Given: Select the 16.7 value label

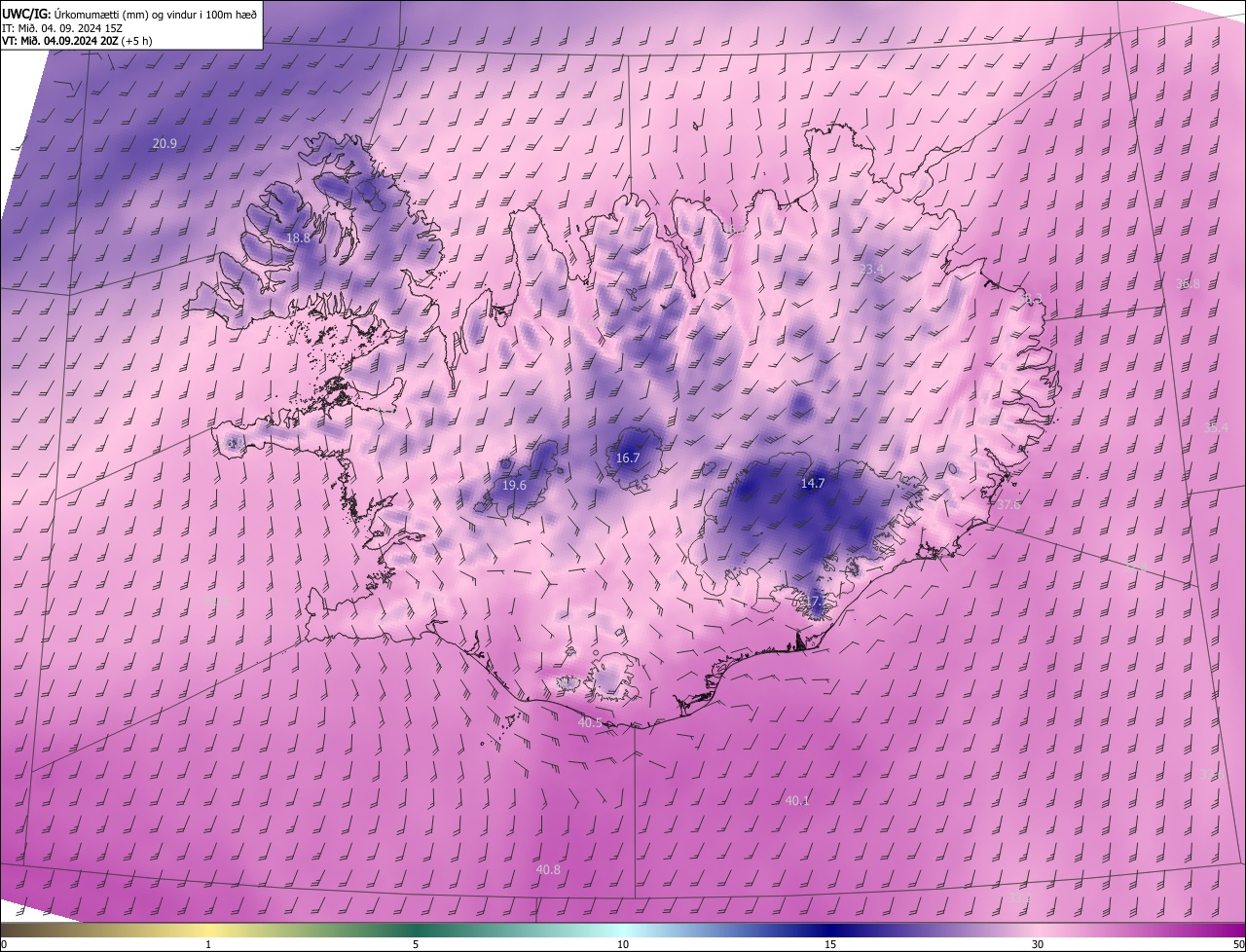Looking at the screenshot, I should [x=628, y=458].
